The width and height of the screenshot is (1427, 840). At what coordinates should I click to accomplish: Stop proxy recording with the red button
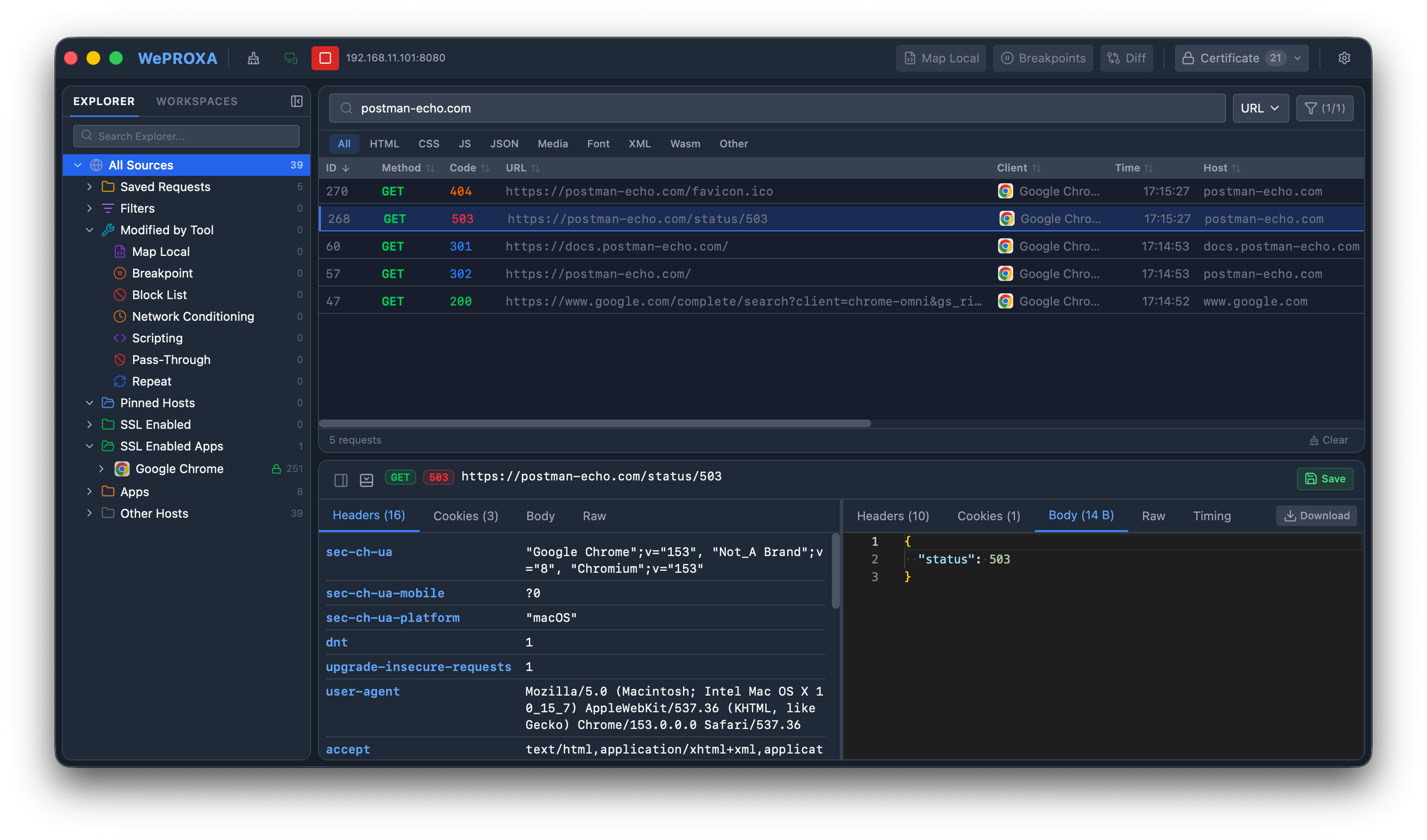click(325, 58)
